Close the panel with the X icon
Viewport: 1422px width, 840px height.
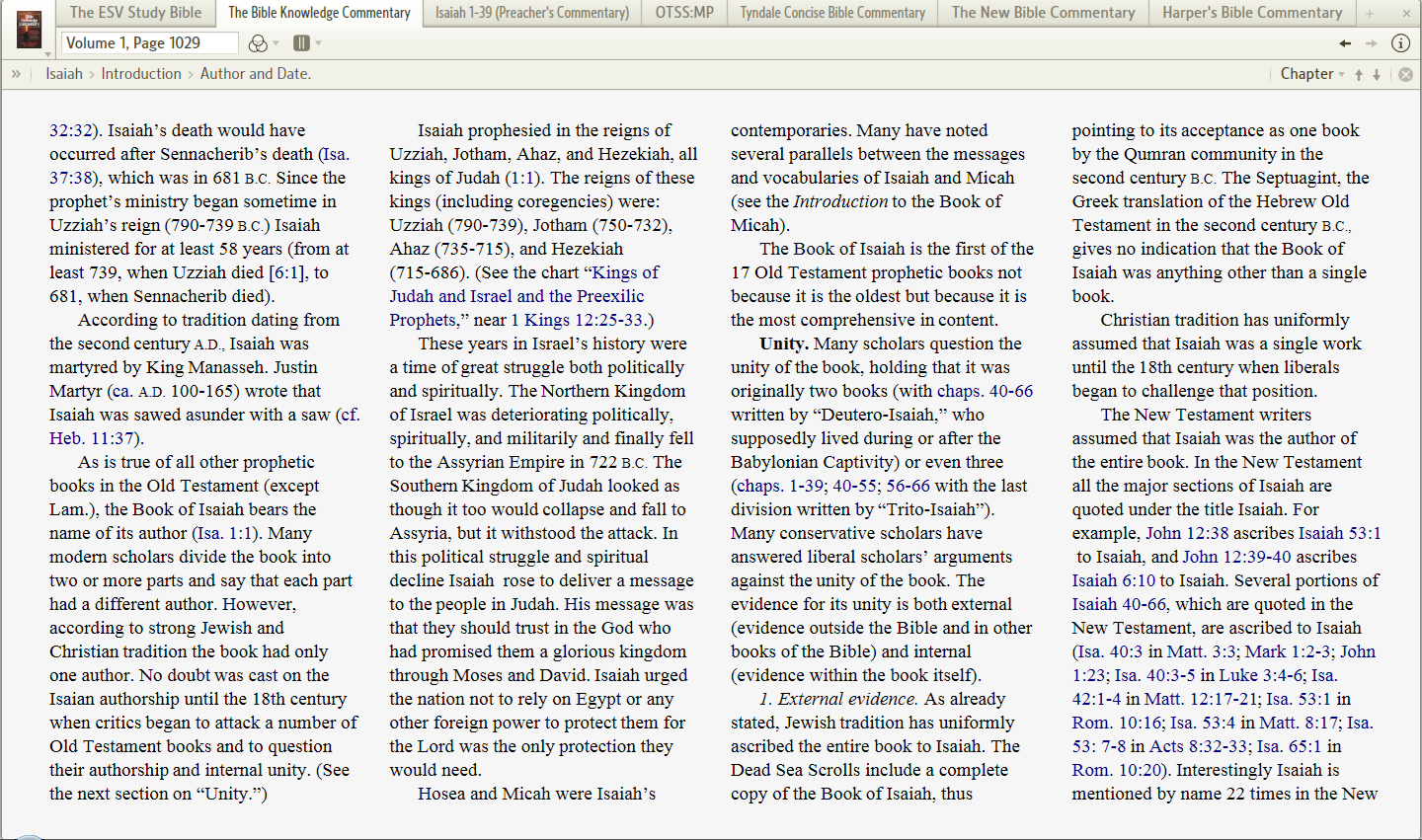point(1406,14)
